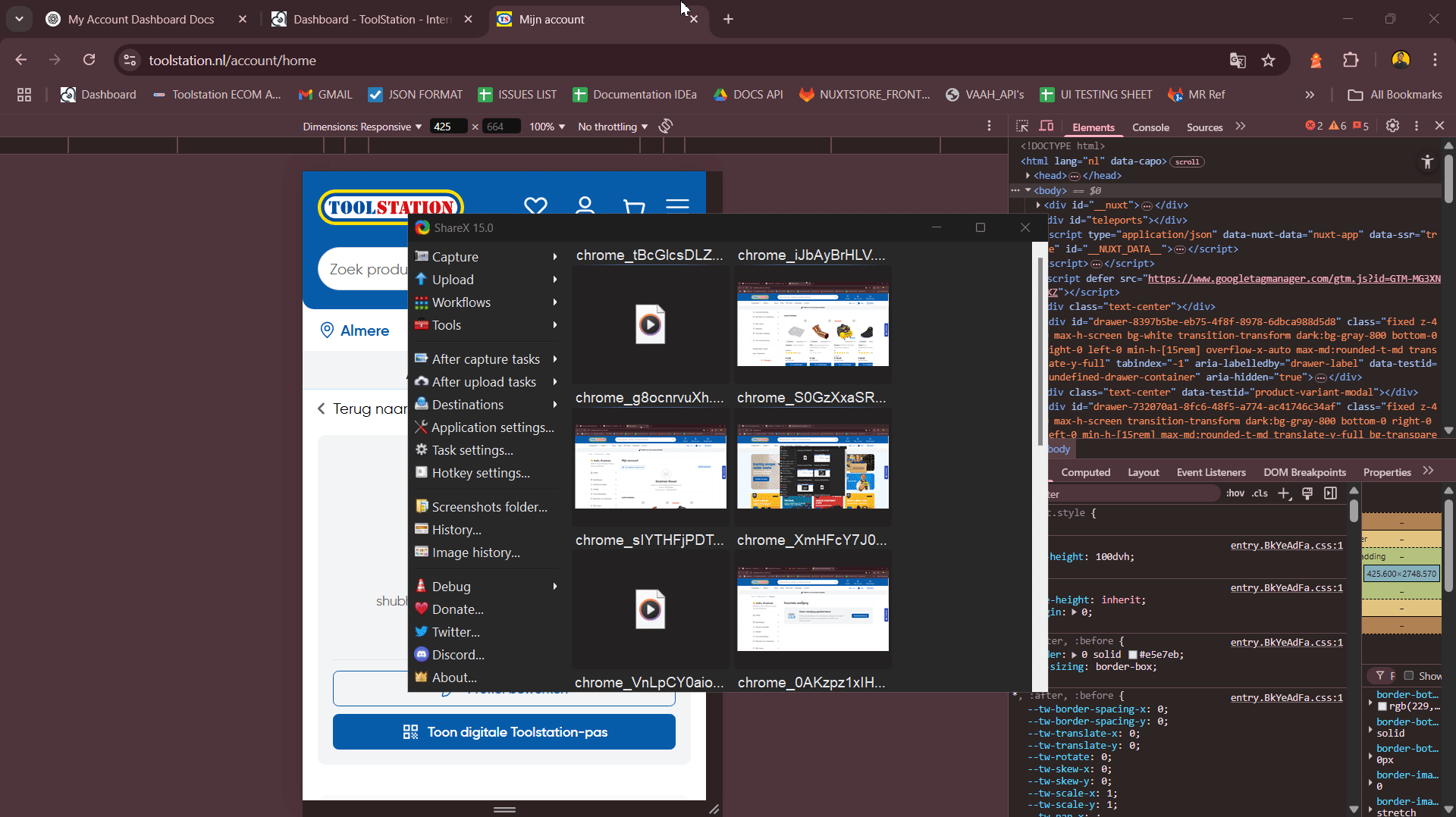1456x817 pixels.
Task: Expand the head element node
Action: point(1028,176)
